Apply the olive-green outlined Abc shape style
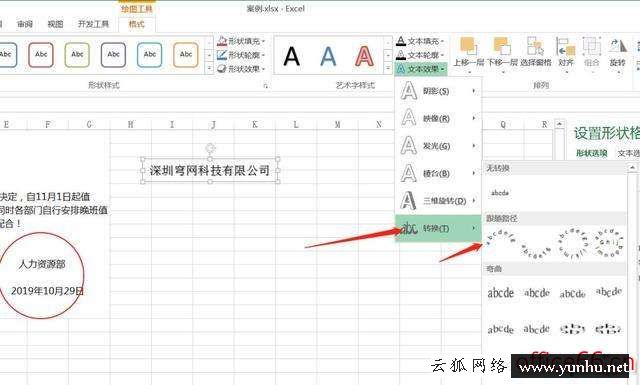 [77, 55]
